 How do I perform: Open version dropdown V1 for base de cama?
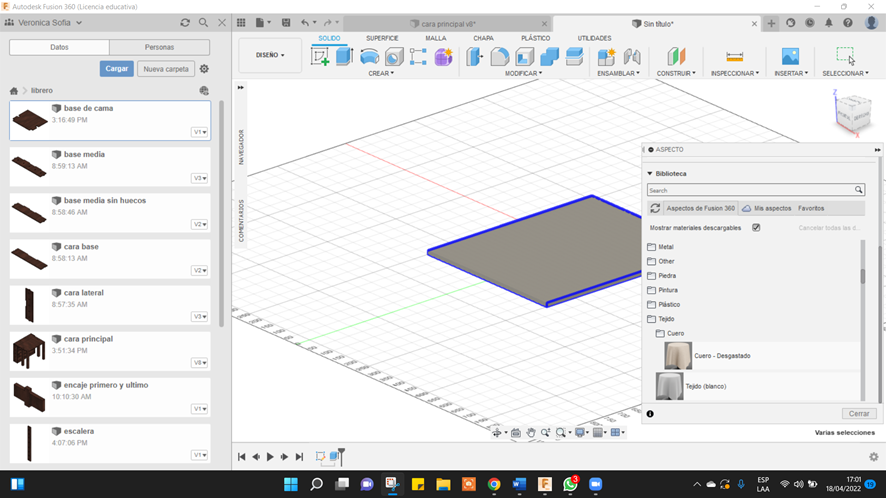199,132
